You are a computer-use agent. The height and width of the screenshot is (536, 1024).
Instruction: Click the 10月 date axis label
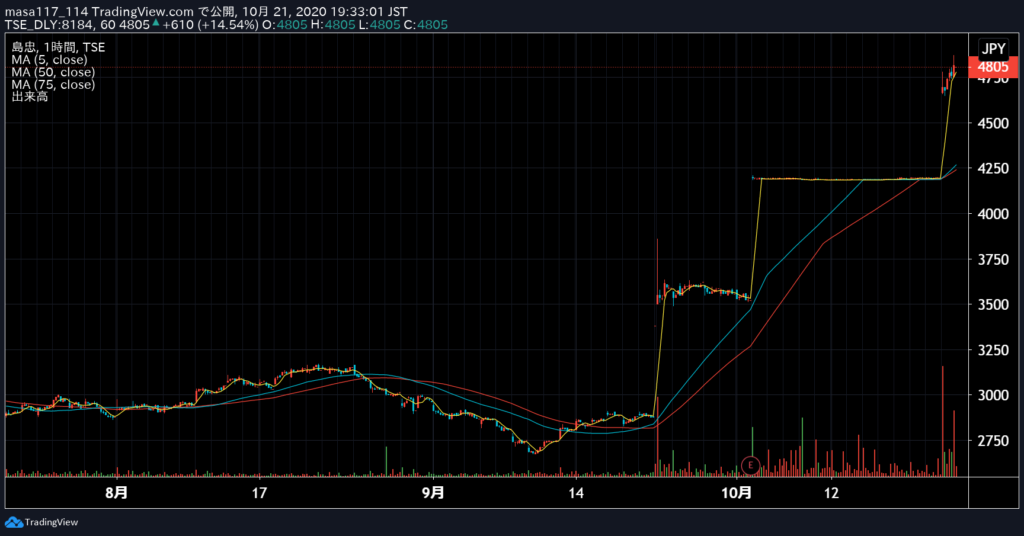(x=736, y=492)
